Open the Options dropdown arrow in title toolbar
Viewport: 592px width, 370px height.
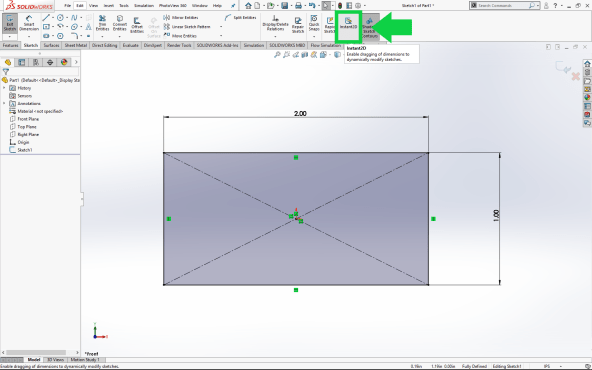(365, 6)
